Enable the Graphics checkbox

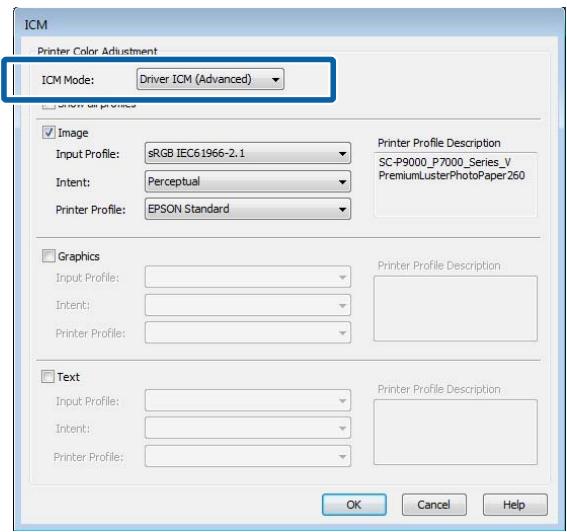pyautogui.click(x=48, y=256)
